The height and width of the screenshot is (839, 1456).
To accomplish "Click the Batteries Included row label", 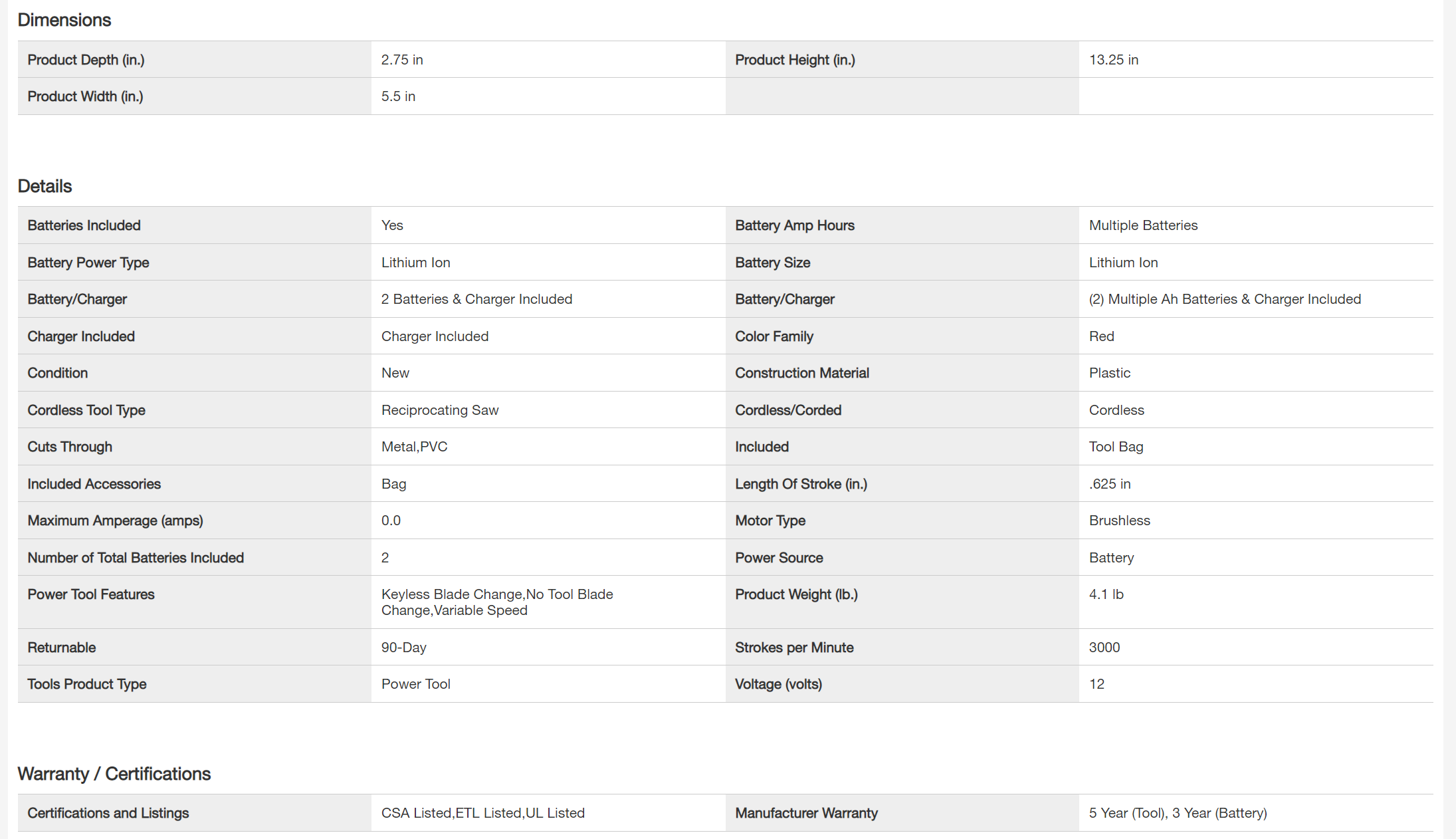I will (84, 225).
